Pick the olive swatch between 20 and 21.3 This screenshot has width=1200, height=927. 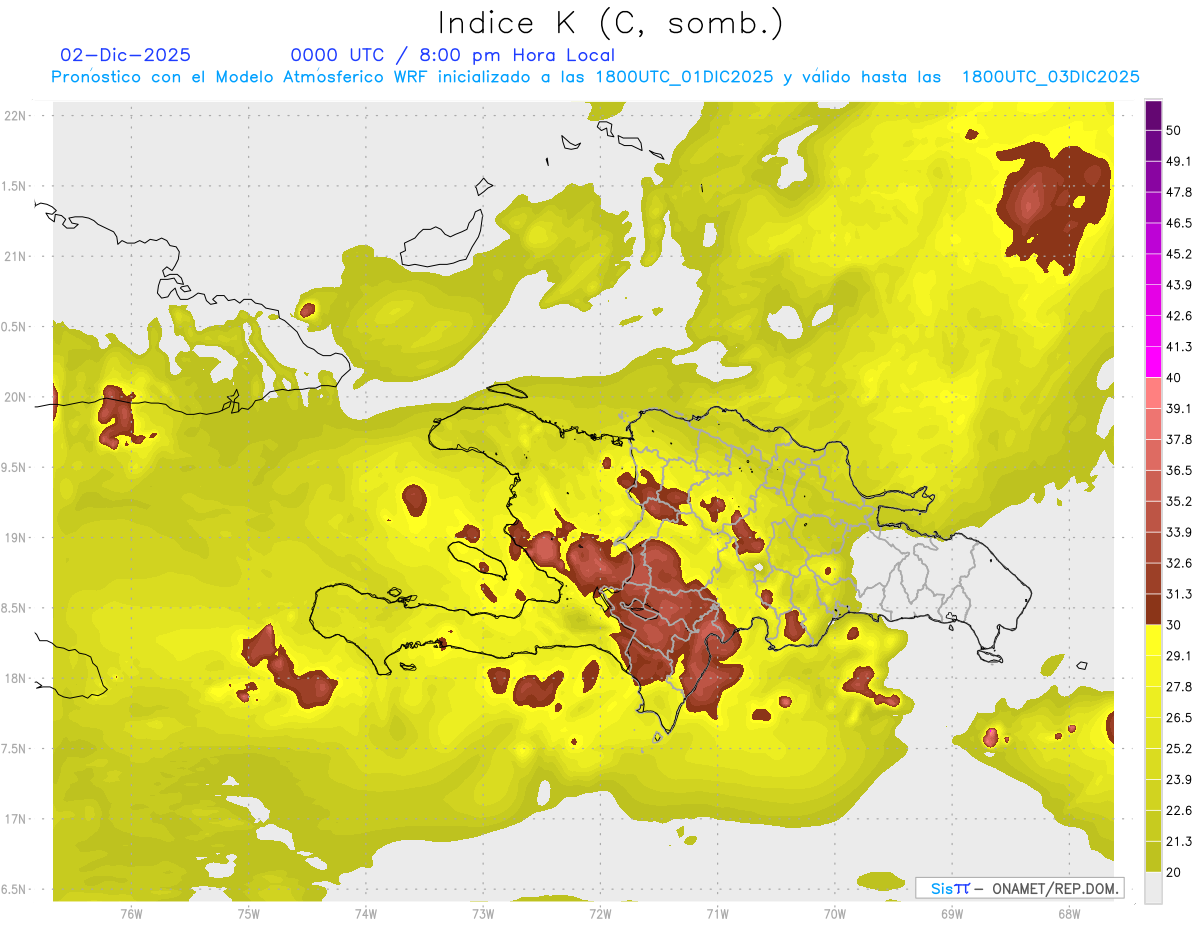pos(1154,857)
